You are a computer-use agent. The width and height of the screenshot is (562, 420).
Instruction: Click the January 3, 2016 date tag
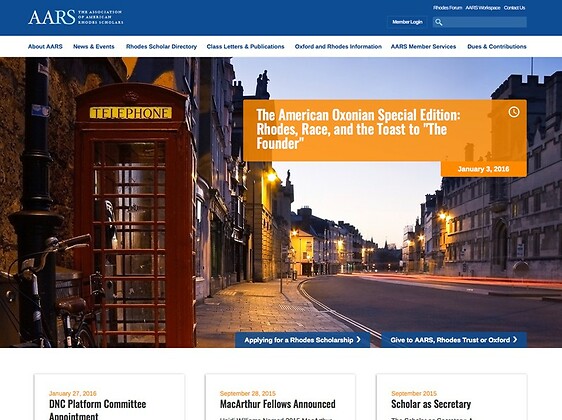pyautogui.click(x=484, y=169)
